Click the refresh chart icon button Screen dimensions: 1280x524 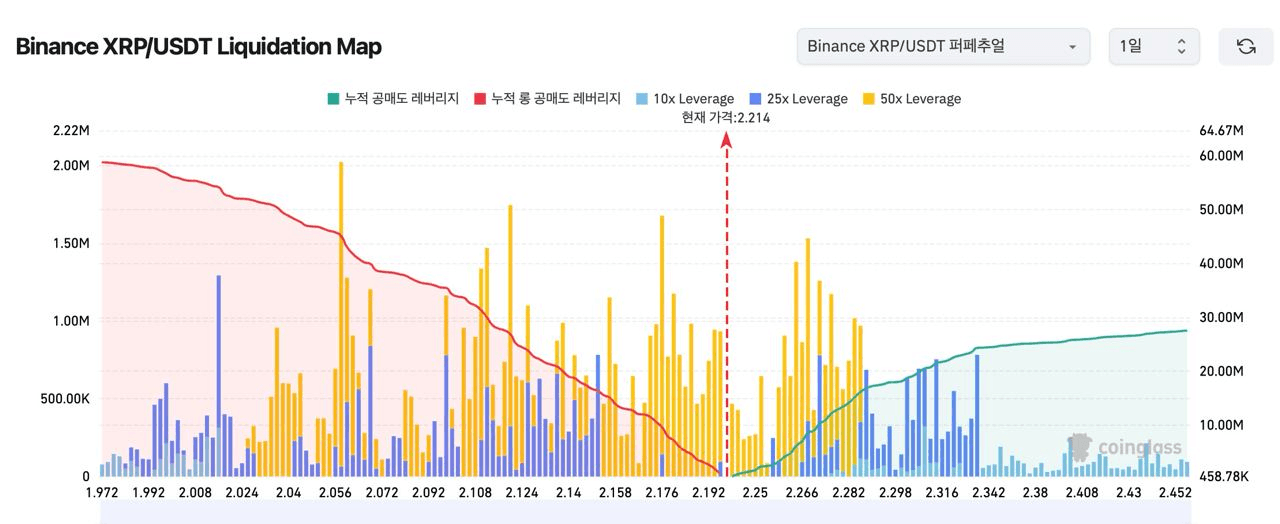1246,47
